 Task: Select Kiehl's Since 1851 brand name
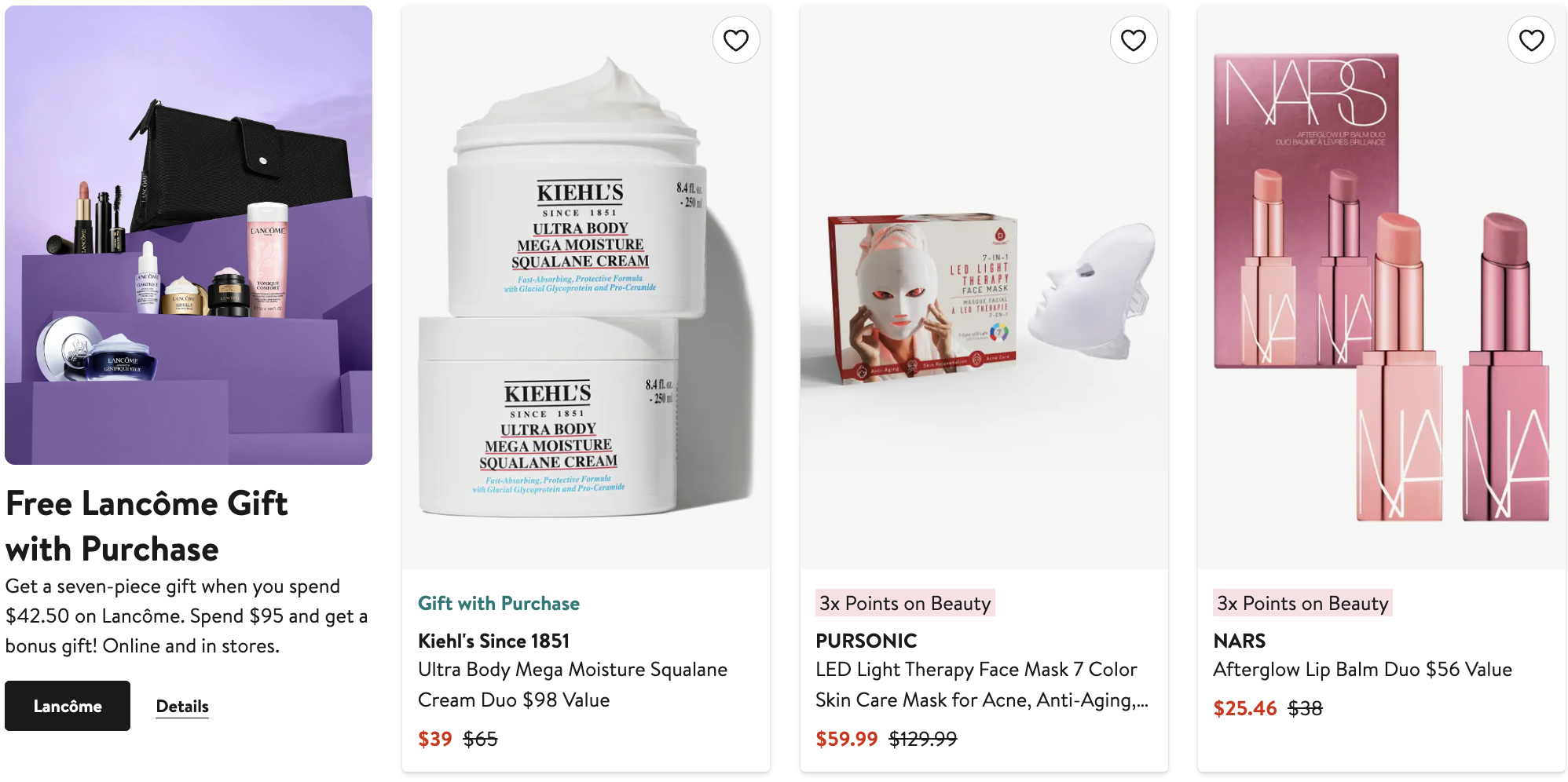pos(493,641)
